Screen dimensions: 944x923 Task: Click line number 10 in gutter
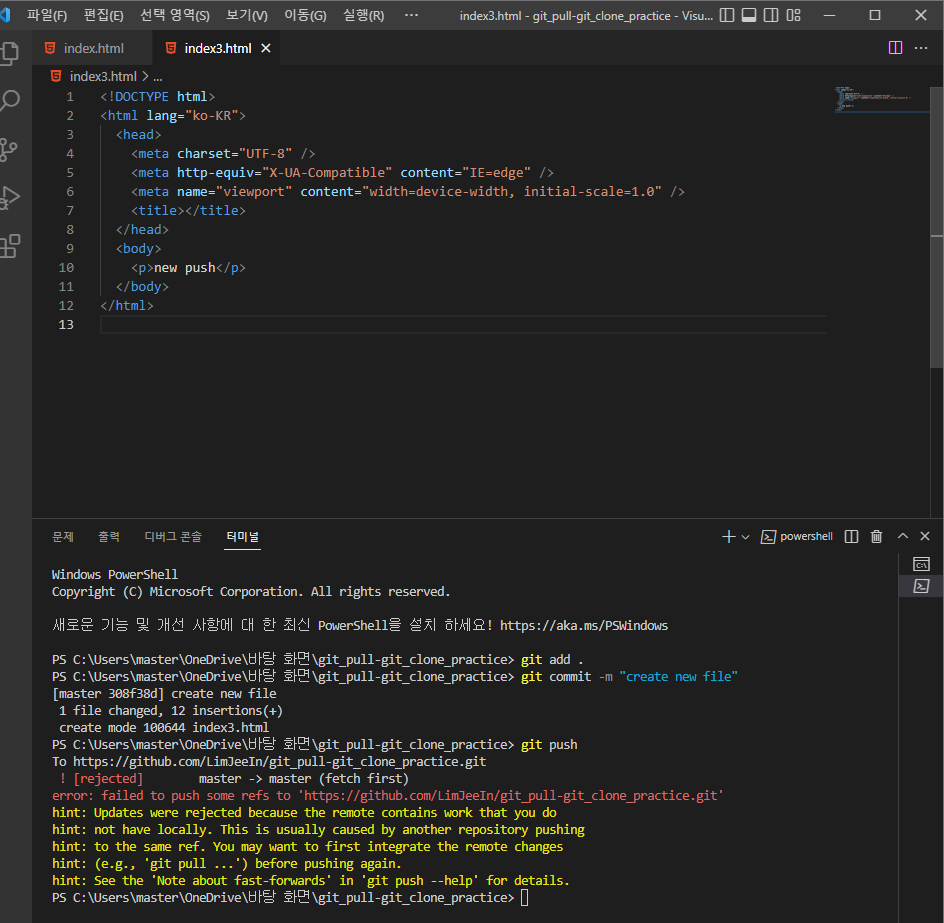66,267
